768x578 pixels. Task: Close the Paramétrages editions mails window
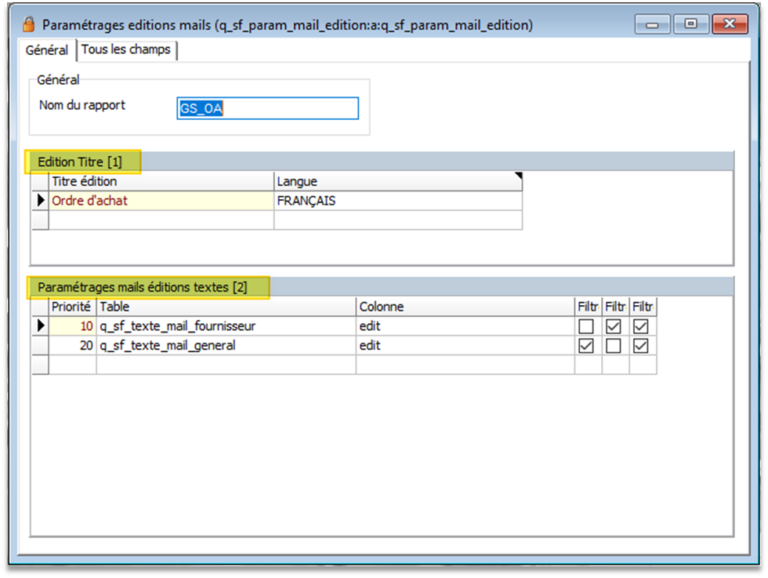pos(730,24)
